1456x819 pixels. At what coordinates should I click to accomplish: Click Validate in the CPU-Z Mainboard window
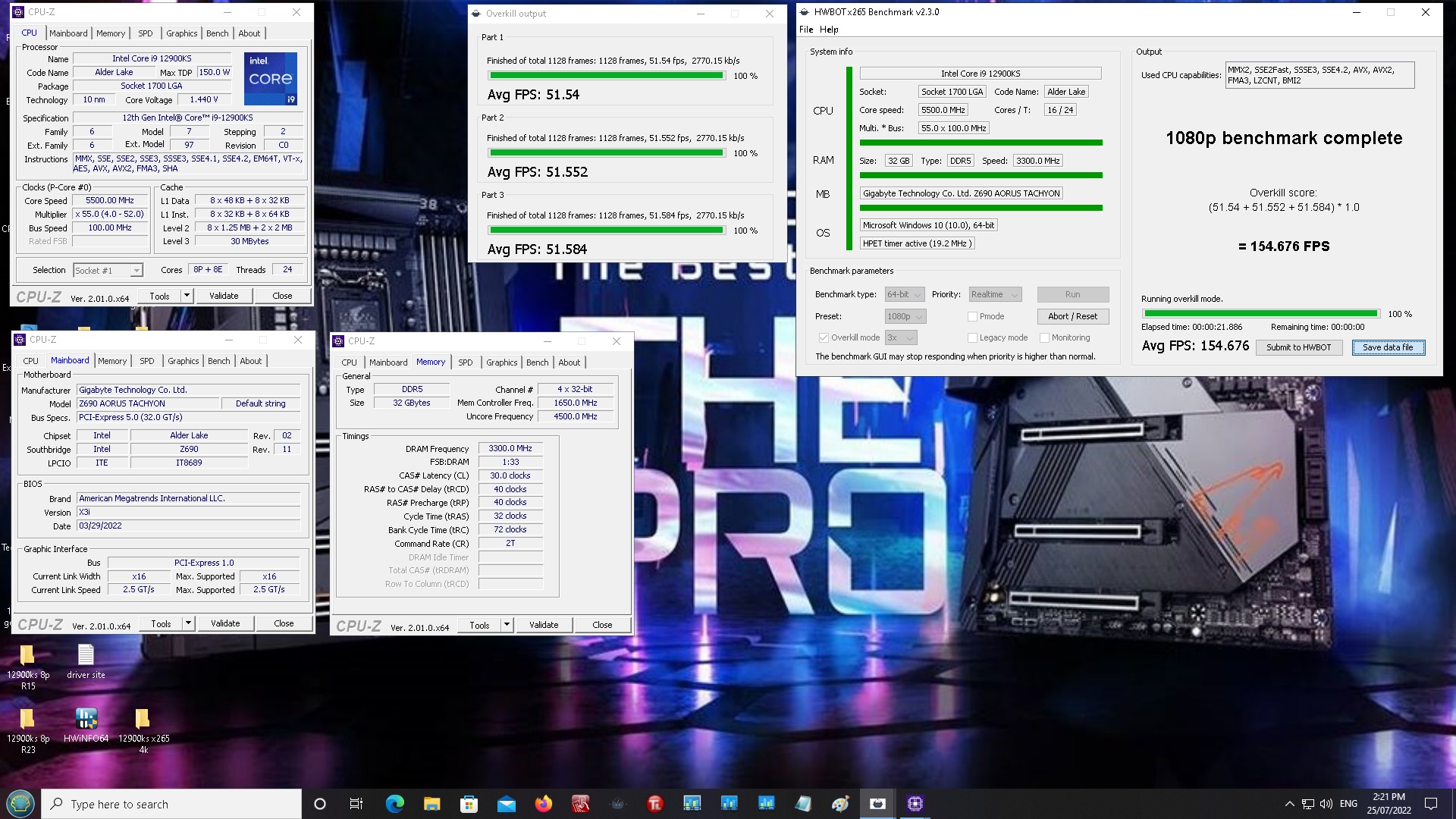tap(225, 623)
